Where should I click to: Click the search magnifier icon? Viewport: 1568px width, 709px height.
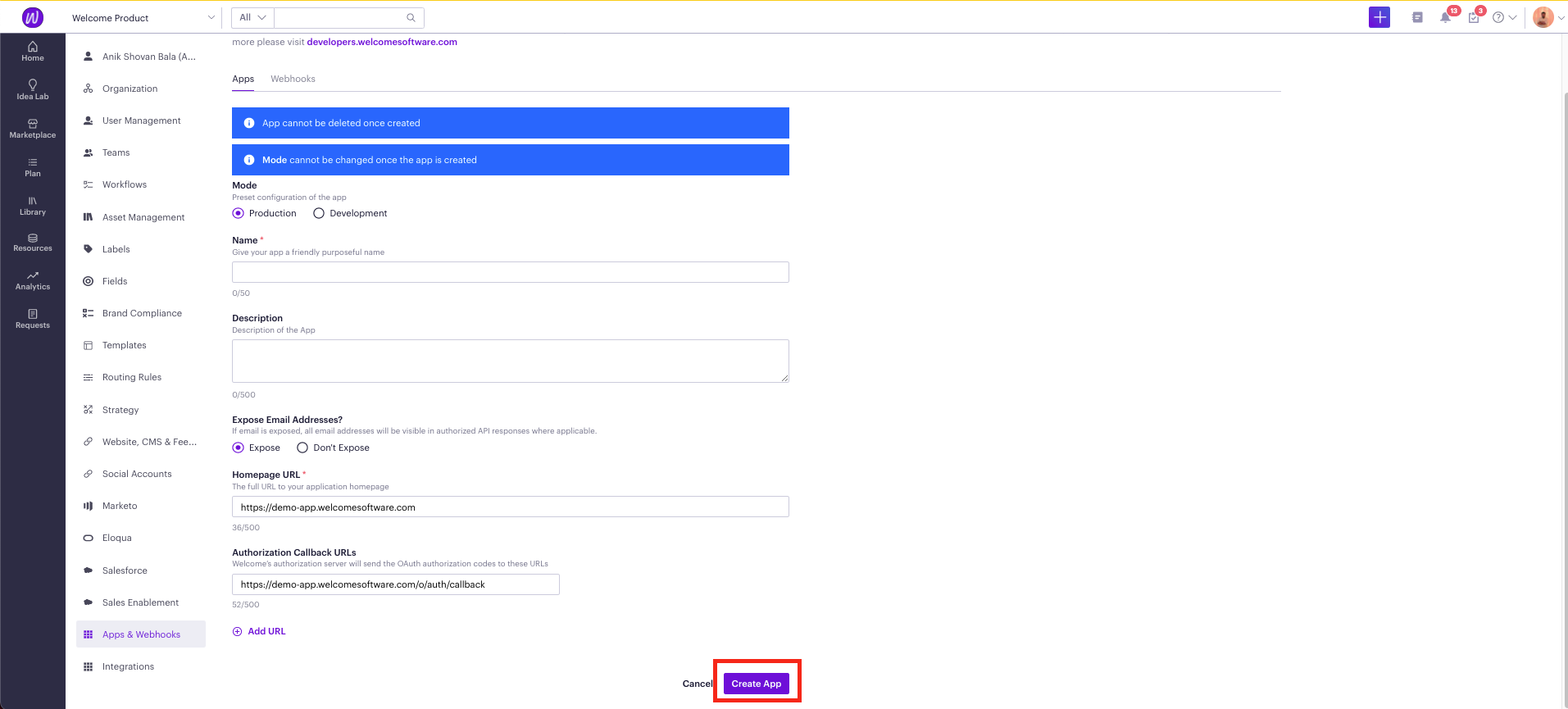click(x=411, y=17)
